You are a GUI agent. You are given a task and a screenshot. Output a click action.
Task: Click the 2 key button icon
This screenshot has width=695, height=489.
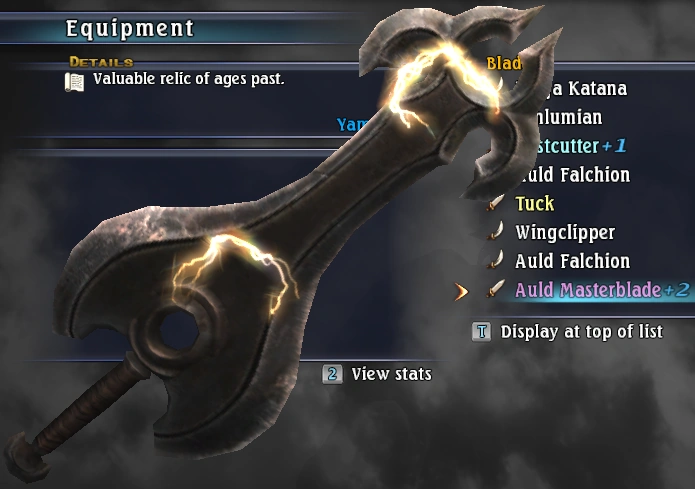tap(332, 374)
